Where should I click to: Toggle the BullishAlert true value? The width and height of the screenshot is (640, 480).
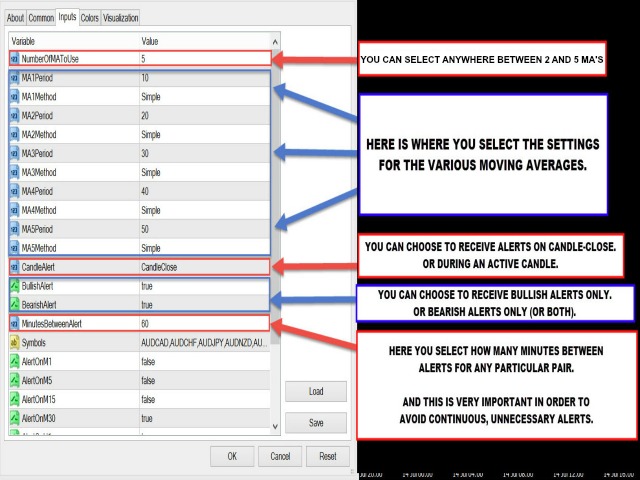point(200,286)
